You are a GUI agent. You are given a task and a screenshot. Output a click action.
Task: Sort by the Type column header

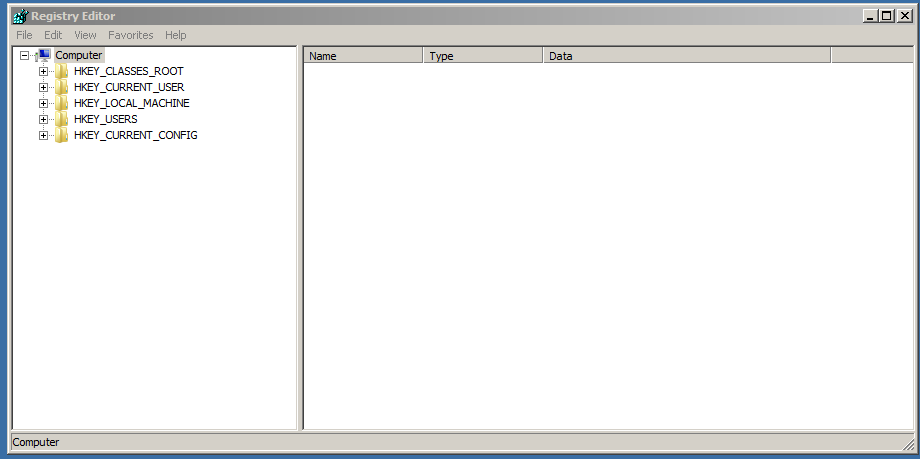pyautogui.click(x=483, y=56)
